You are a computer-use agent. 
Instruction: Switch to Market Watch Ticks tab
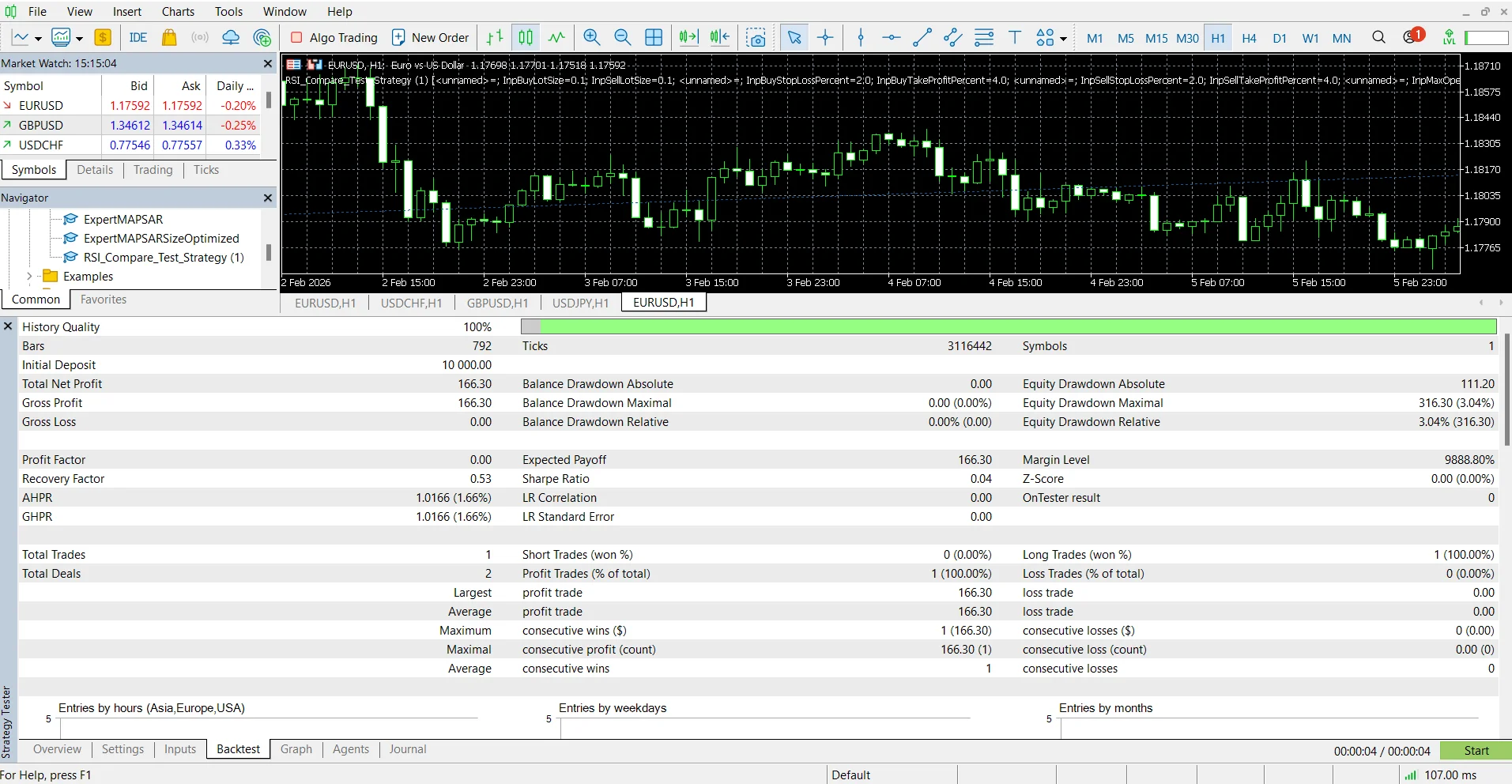206,170
